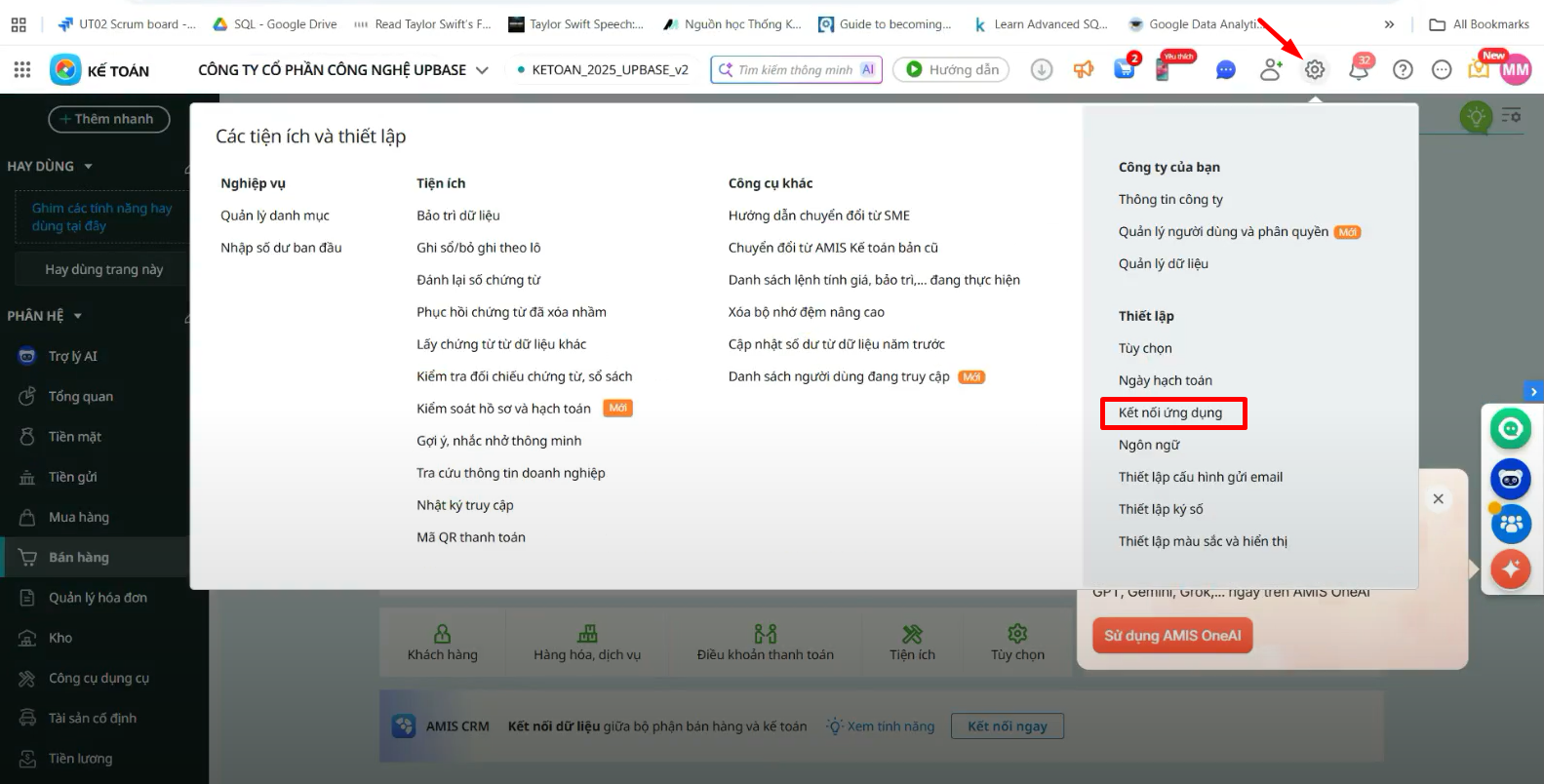Open Tiền mặt module in sidebar

[x=75, y=437]
